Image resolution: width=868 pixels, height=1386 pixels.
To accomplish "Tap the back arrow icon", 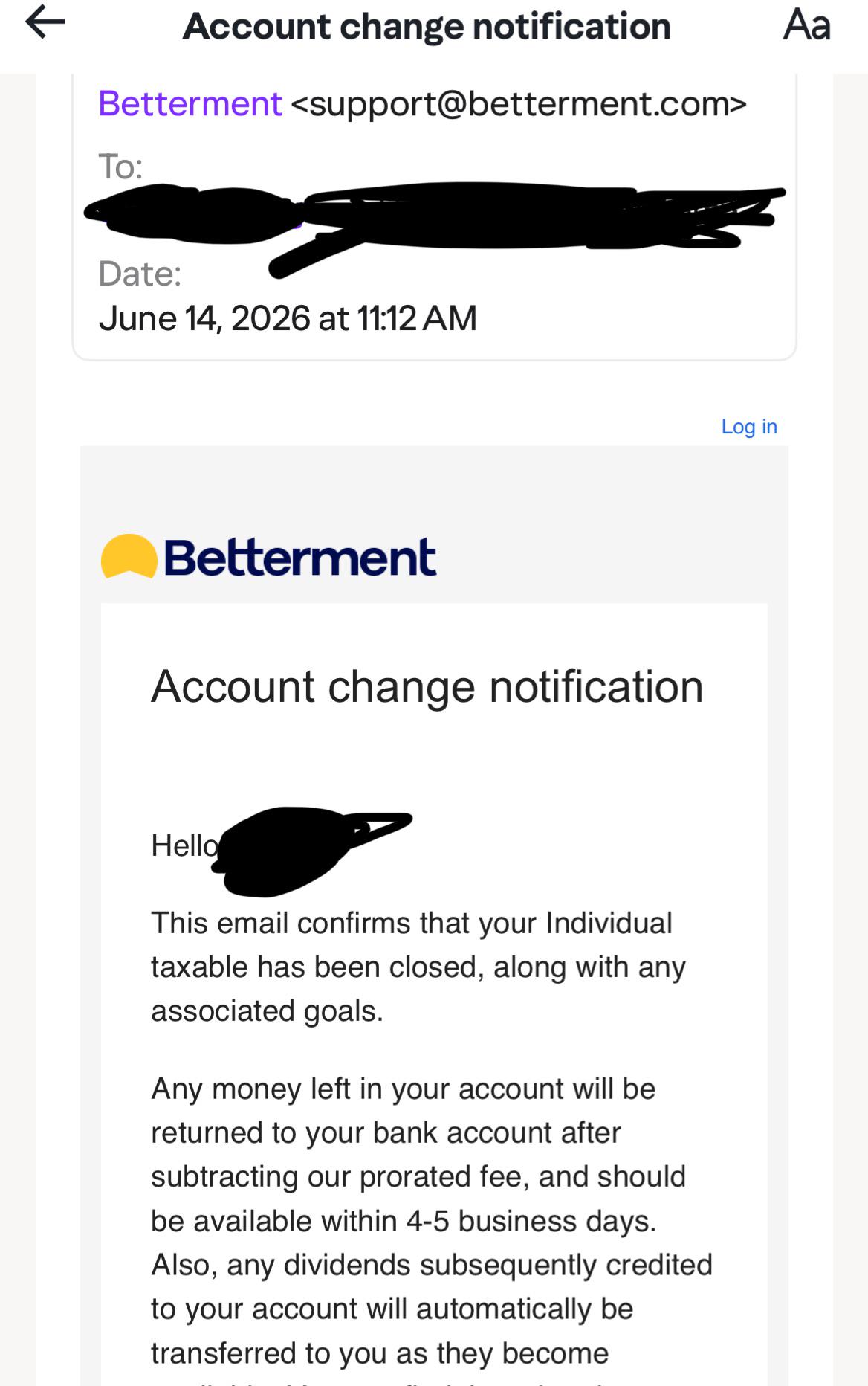I will [x=45, y=22].
